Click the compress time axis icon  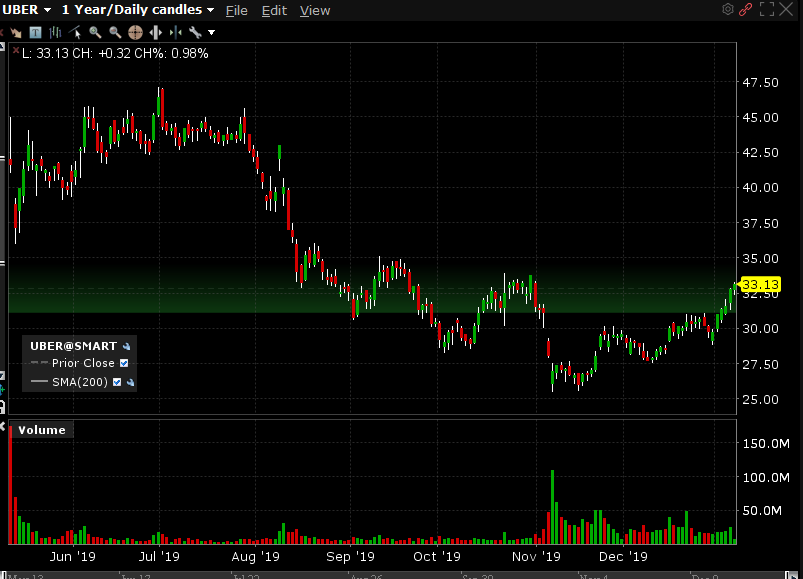click(x=176, y=33)
